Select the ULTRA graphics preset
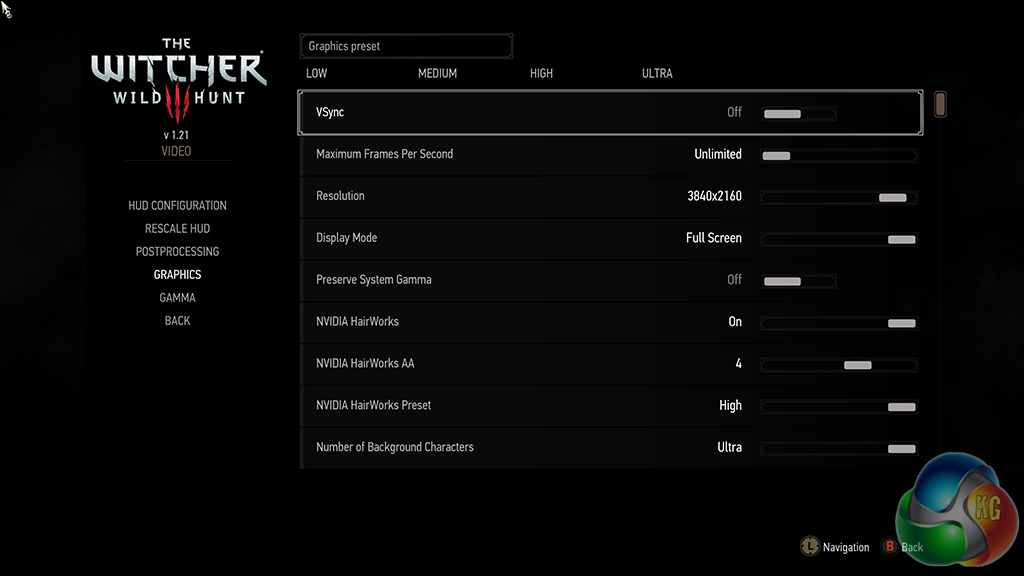 [657, 73]
